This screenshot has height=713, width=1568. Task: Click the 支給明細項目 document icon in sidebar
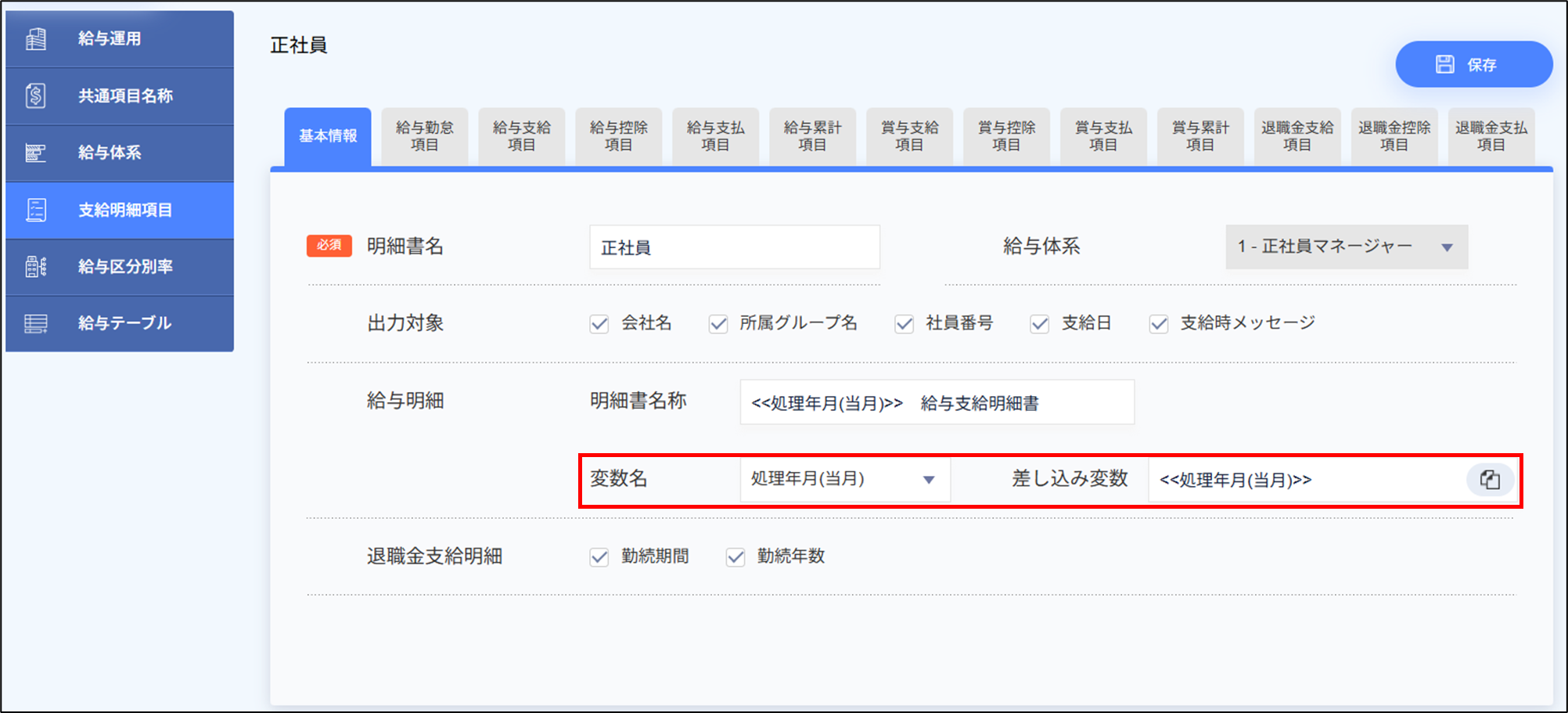tap(36, 210)
